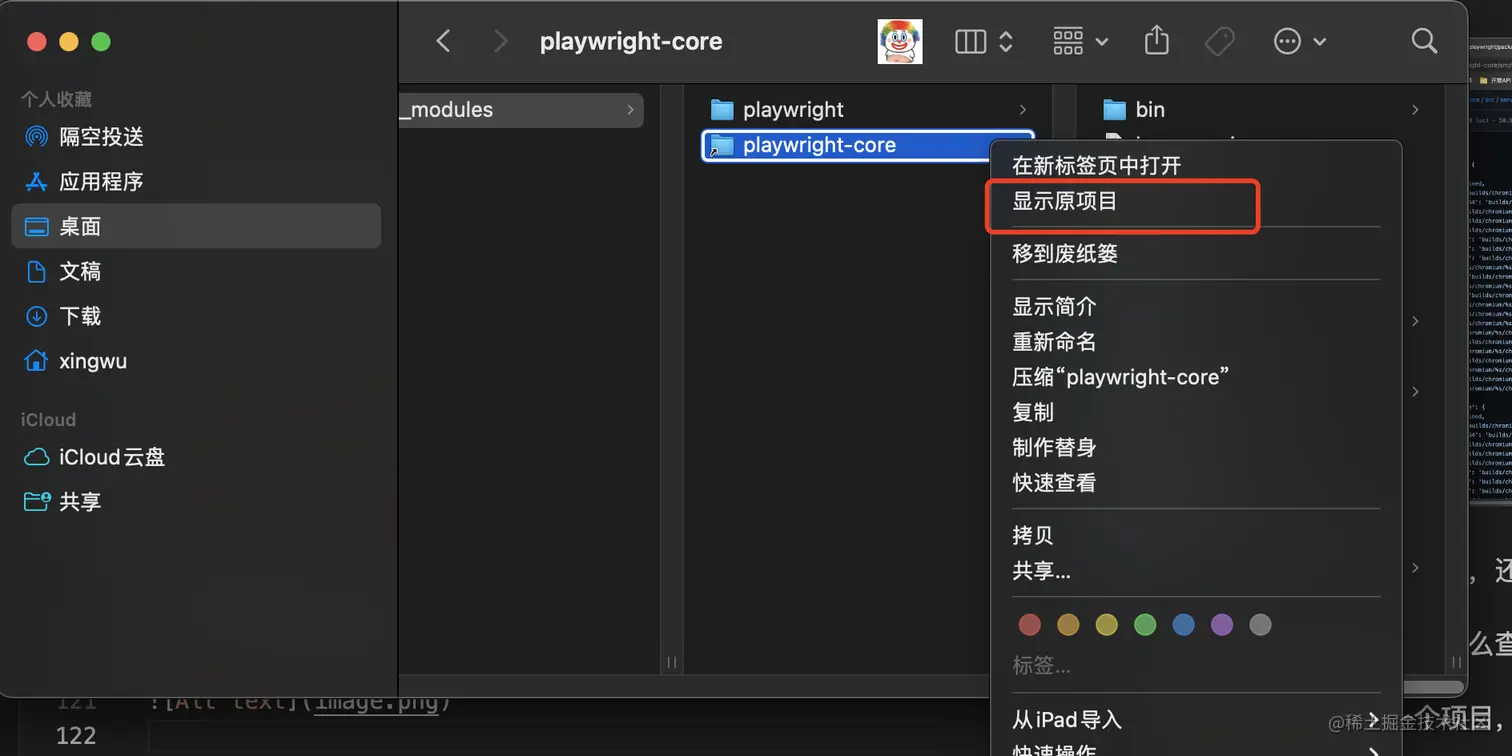Apply the yellow tag color
The height and width of the screenshot is (756, 1512).
coord(1107,625)
